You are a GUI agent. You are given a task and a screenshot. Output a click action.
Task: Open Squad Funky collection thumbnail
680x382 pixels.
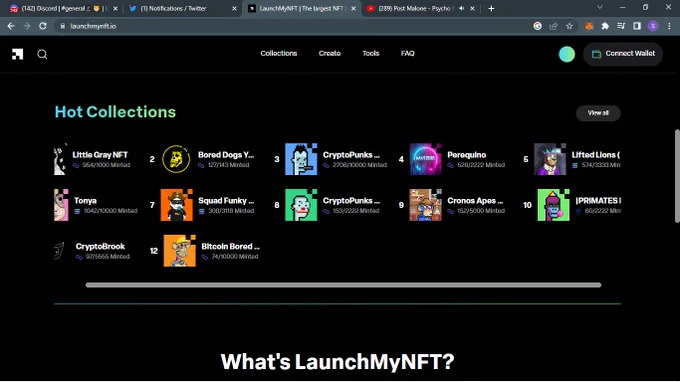click(177, 205)
